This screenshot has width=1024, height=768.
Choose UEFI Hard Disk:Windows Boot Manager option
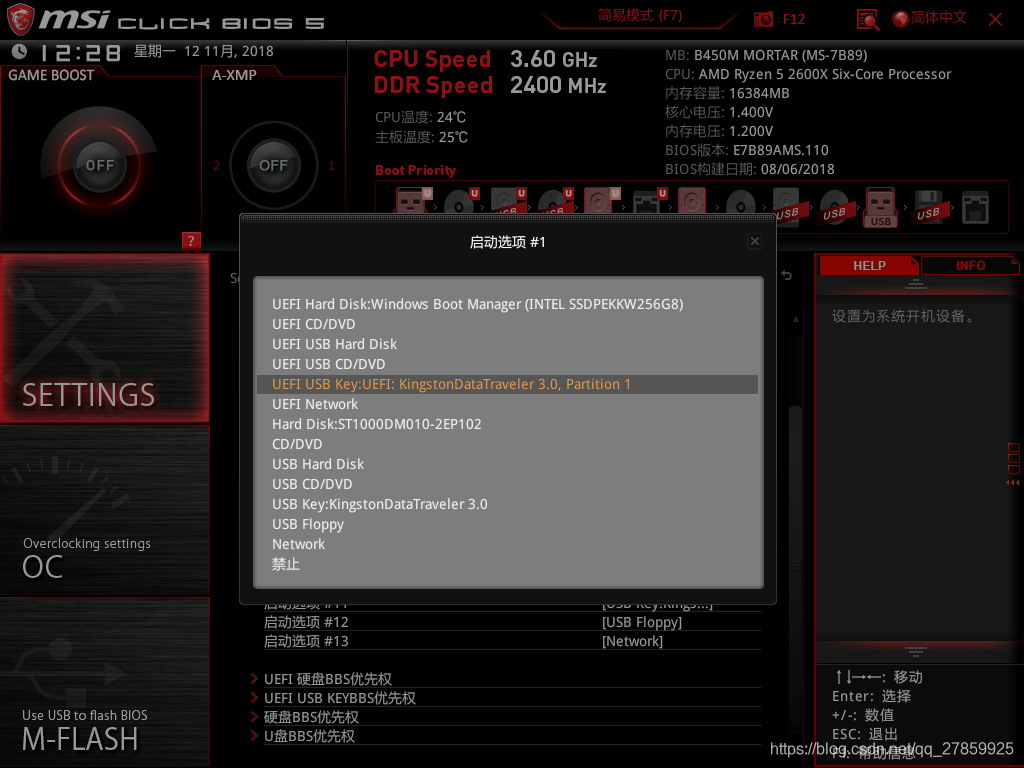507,304
